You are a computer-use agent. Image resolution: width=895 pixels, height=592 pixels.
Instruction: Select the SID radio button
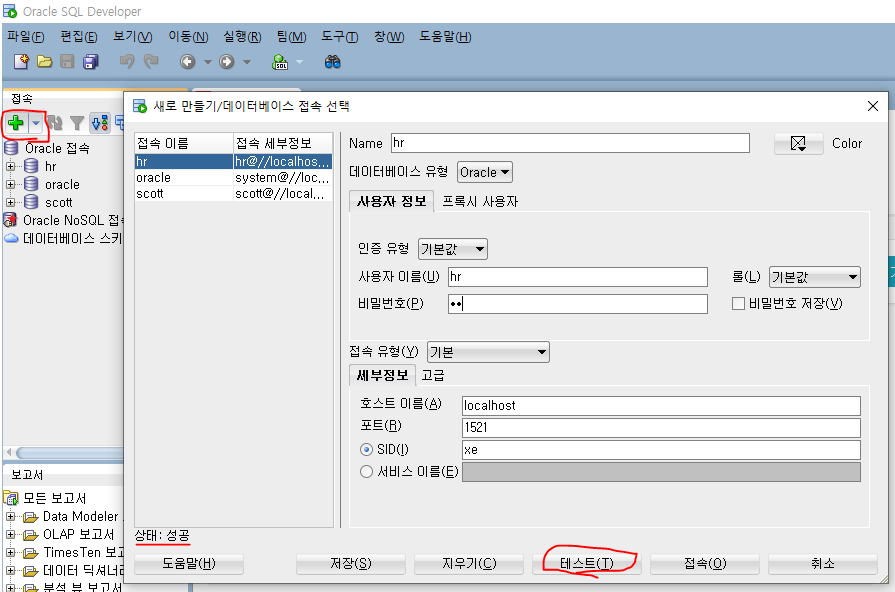coord(366,450)
